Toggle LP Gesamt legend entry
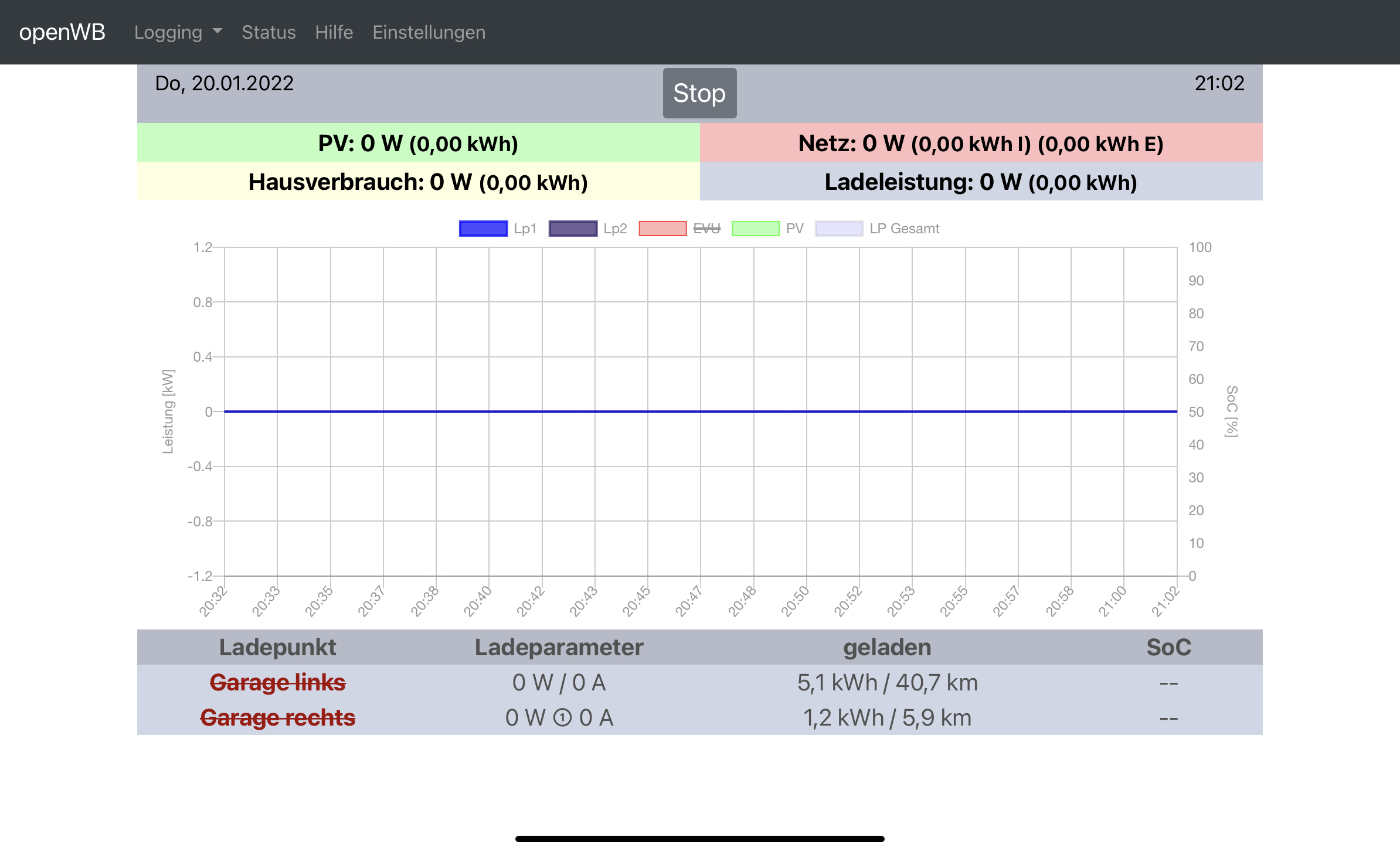 click(x=903, y=229)
